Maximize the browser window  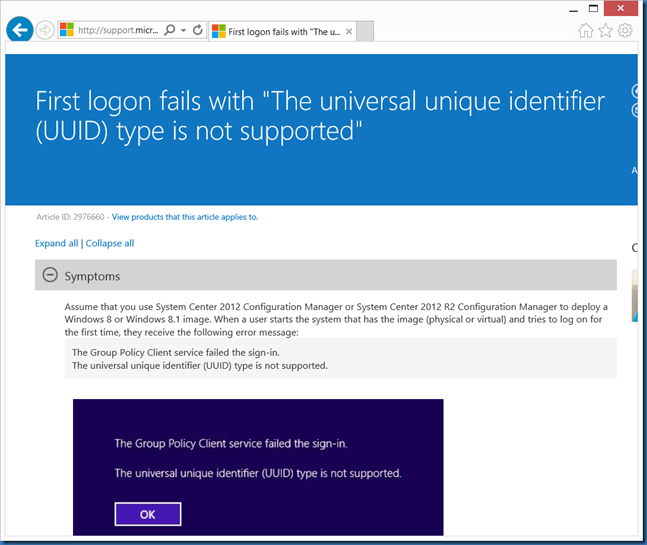[x=593, y=9]
